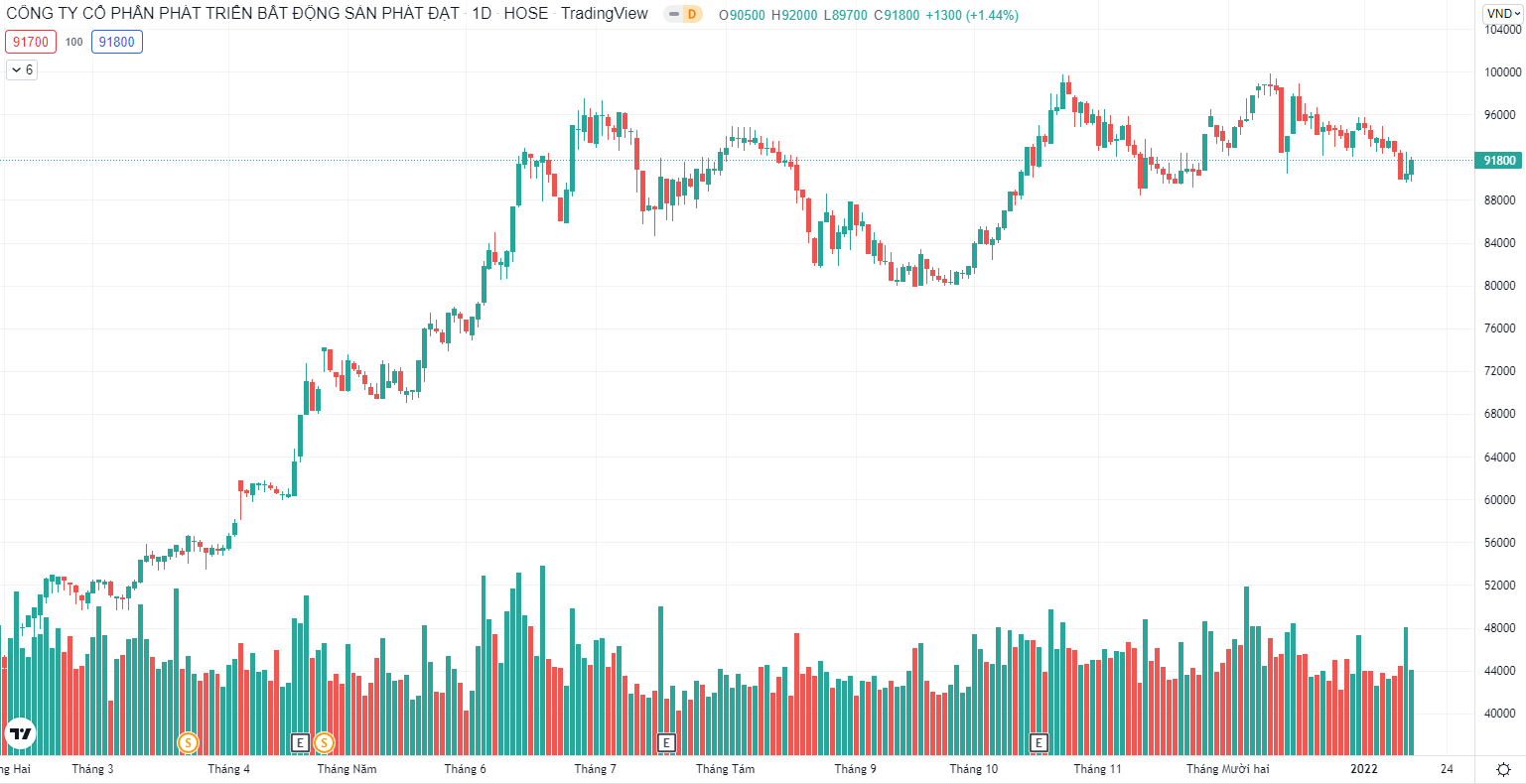This screenshot has width=1526, height=784.
Task: Click the close value C91800
Action: coord(897,15)
